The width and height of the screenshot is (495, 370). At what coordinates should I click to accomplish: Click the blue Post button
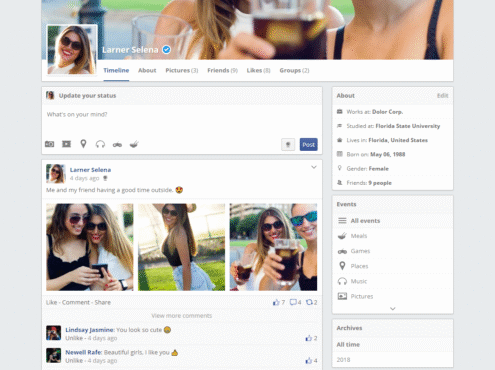pos(309,145)
